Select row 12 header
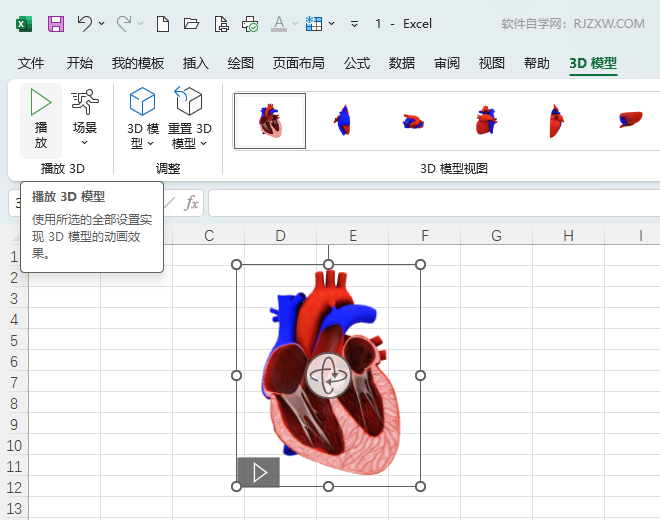 pyautogui.click(x=14, y=488)
